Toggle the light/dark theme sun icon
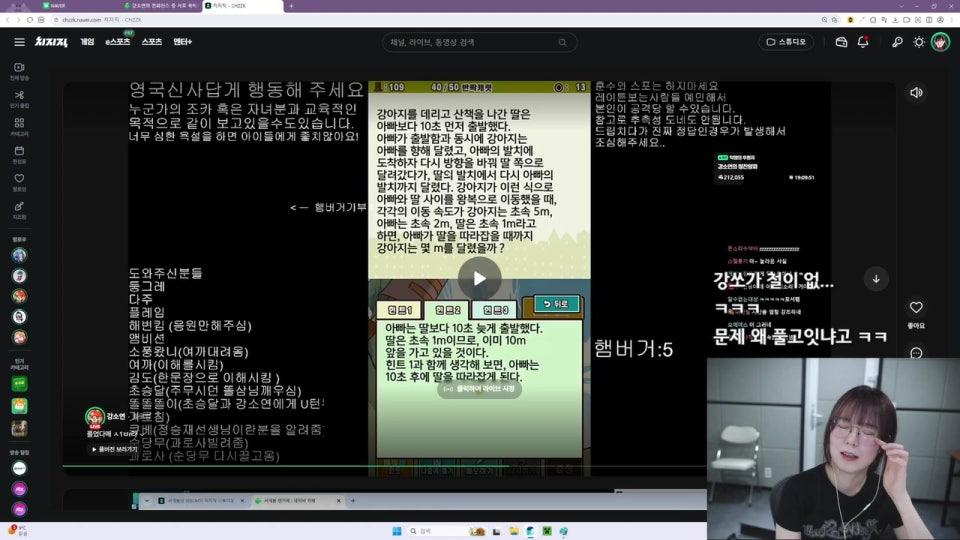 pyautogui.click(x=919, y=42)
